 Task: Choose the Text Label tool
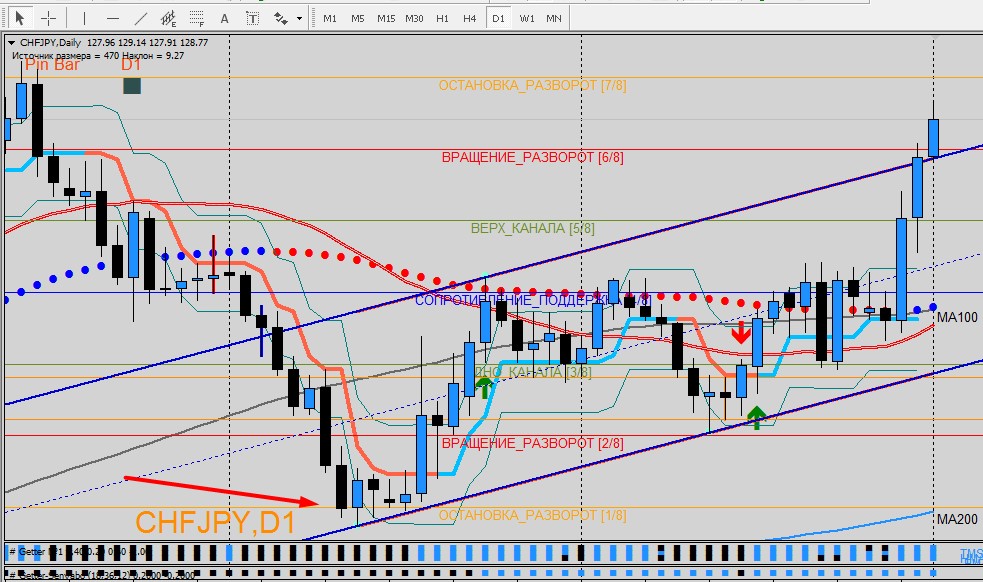tap(253, 18)
